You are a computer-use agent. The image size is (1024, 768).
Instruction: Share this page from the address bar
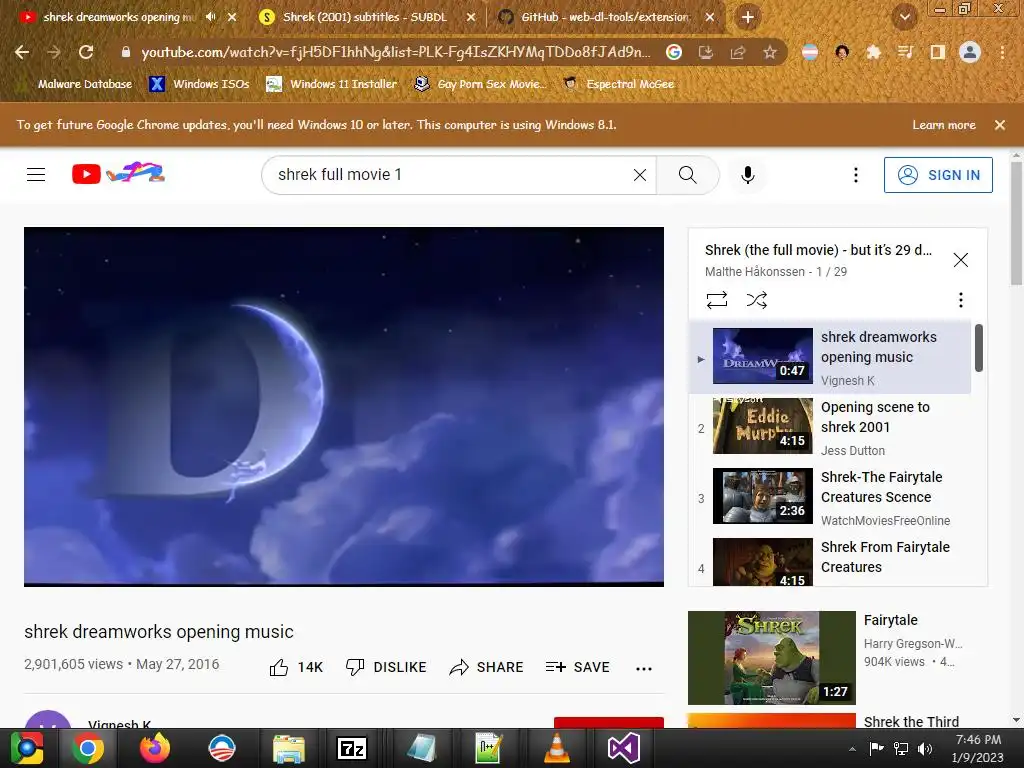(x=738, y=52)
